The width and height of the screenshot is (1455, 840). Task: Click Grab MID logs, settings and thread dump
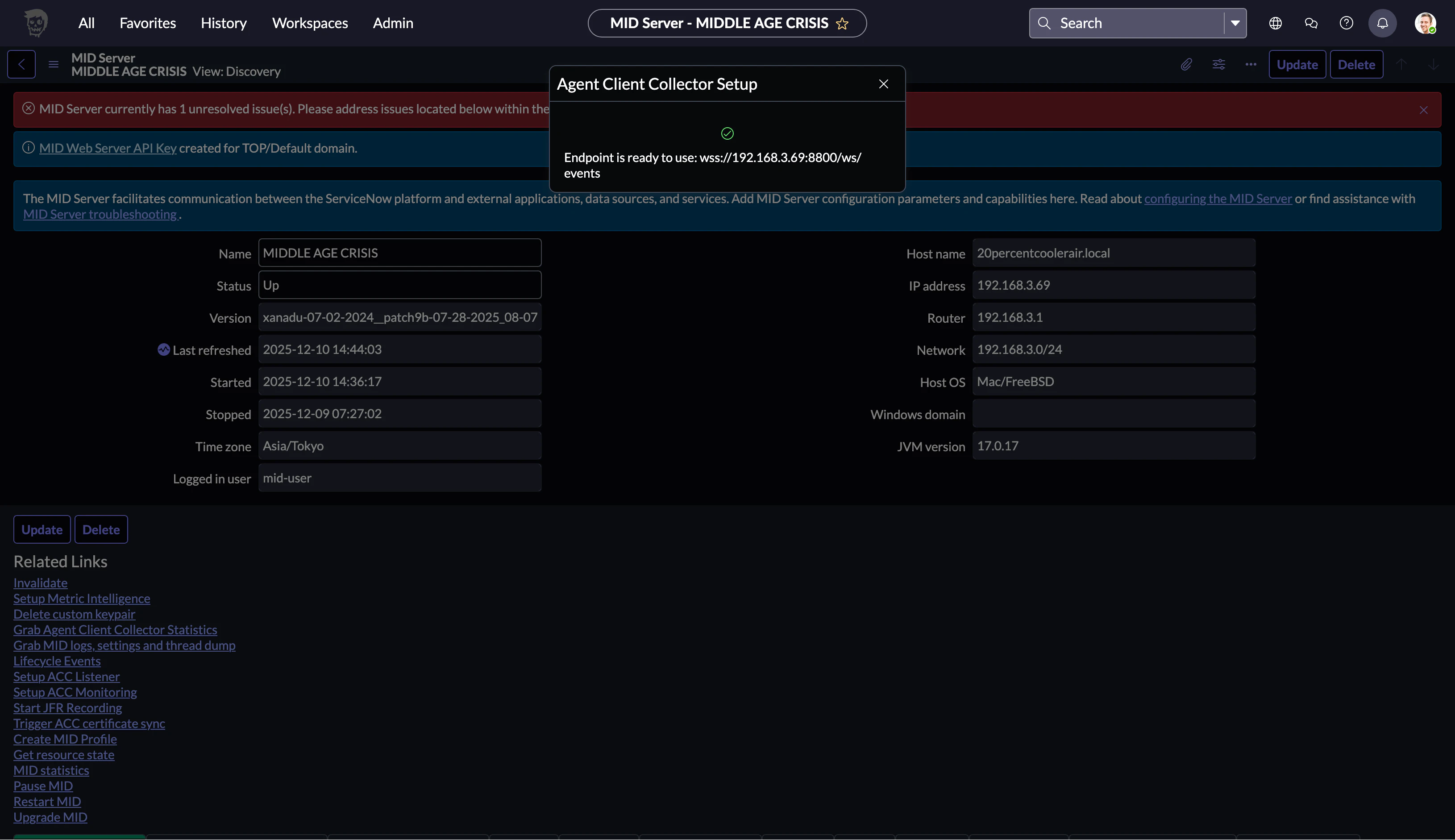tap(125, 645)
